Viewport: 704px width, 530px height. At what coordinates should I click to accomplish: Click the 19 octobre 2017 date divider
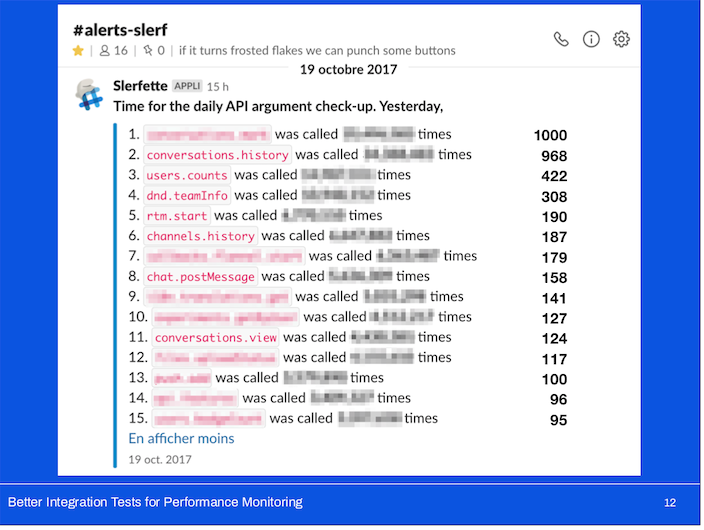[348, 69]
